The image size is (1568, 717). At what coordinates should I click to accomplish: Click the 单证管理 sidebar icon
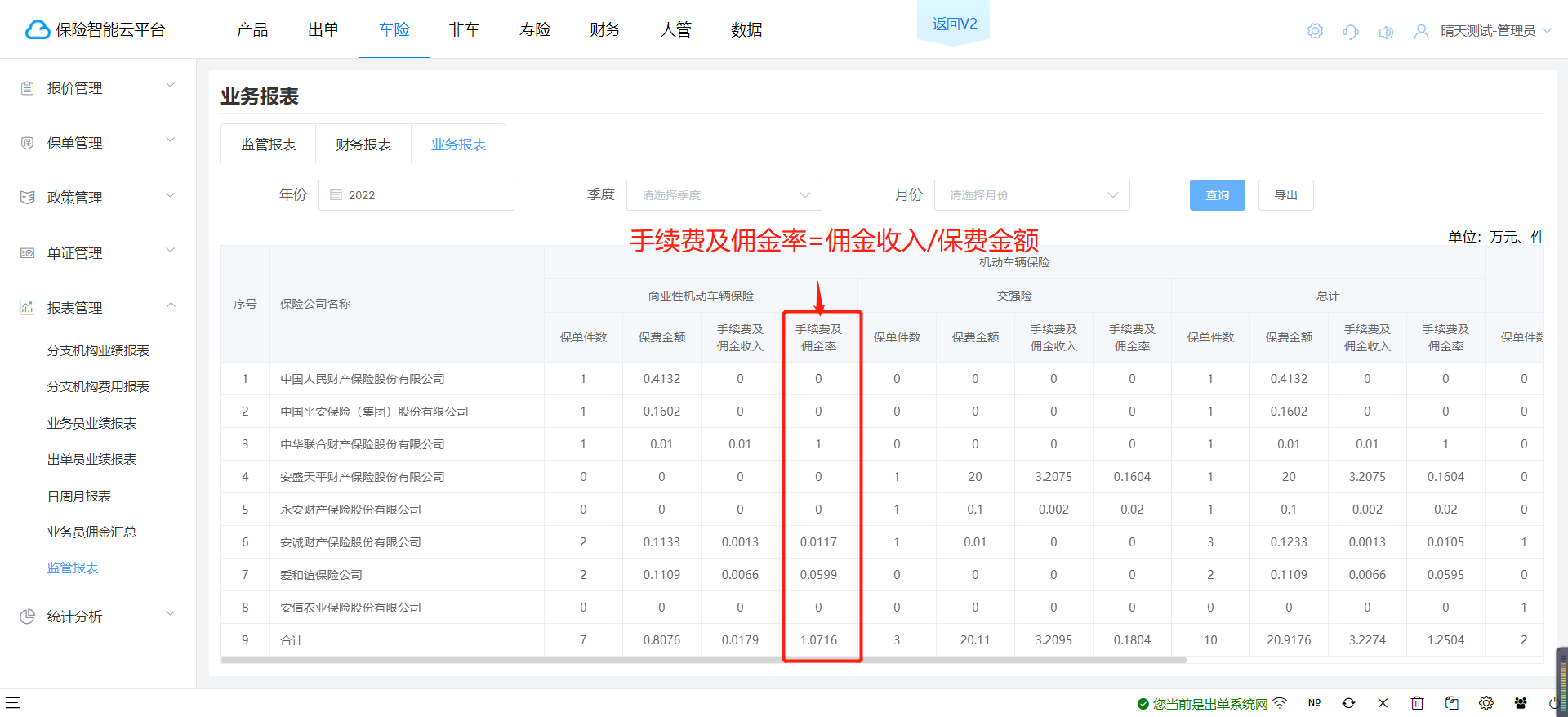27,252
